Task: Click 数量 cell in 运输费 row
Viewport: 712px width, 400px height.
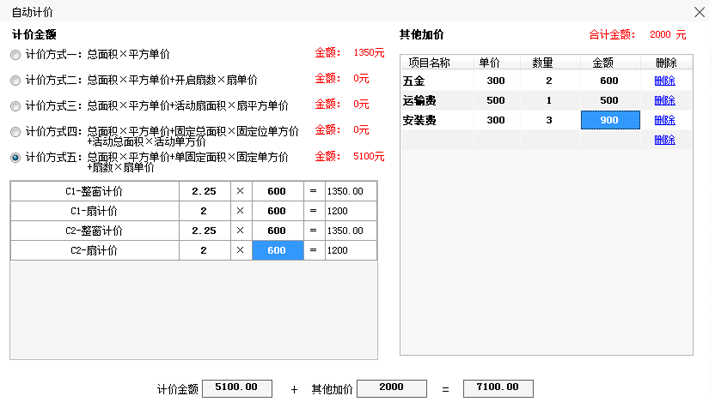Action: (x=548, y=100)
